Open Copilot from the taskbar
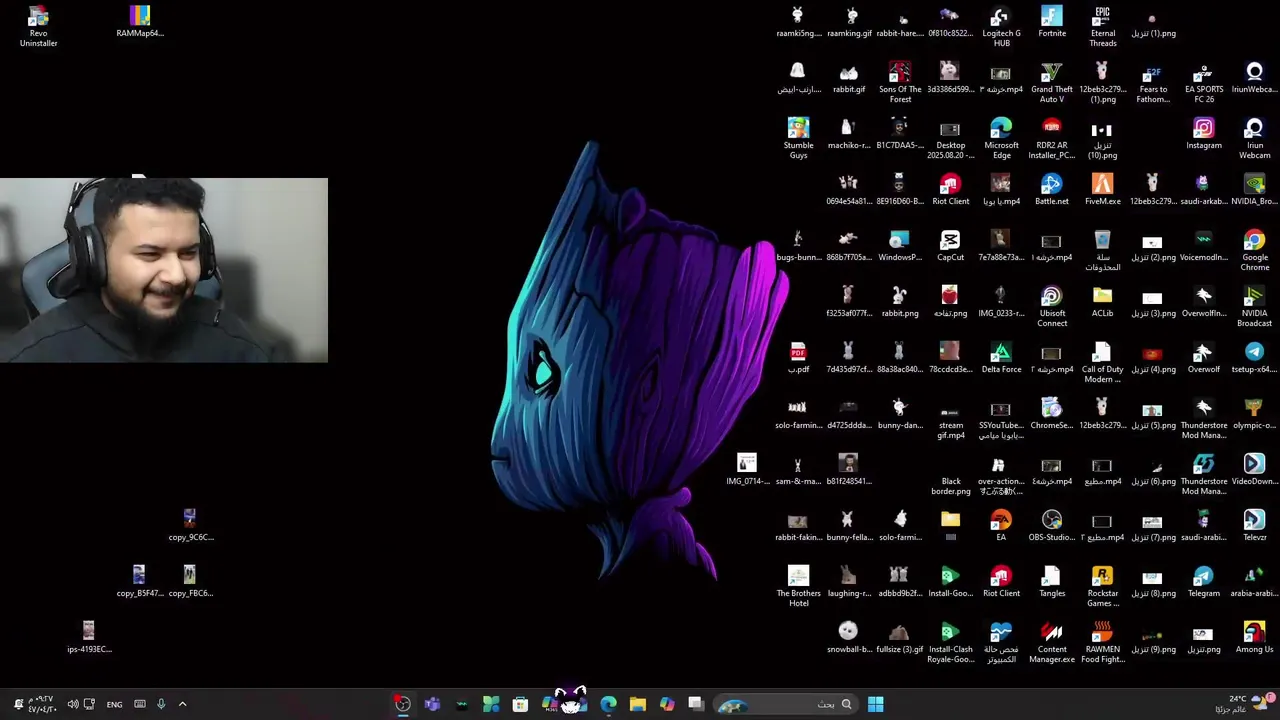The height and width of the screenshot is (720, 1280). click(x=667, y=704)
